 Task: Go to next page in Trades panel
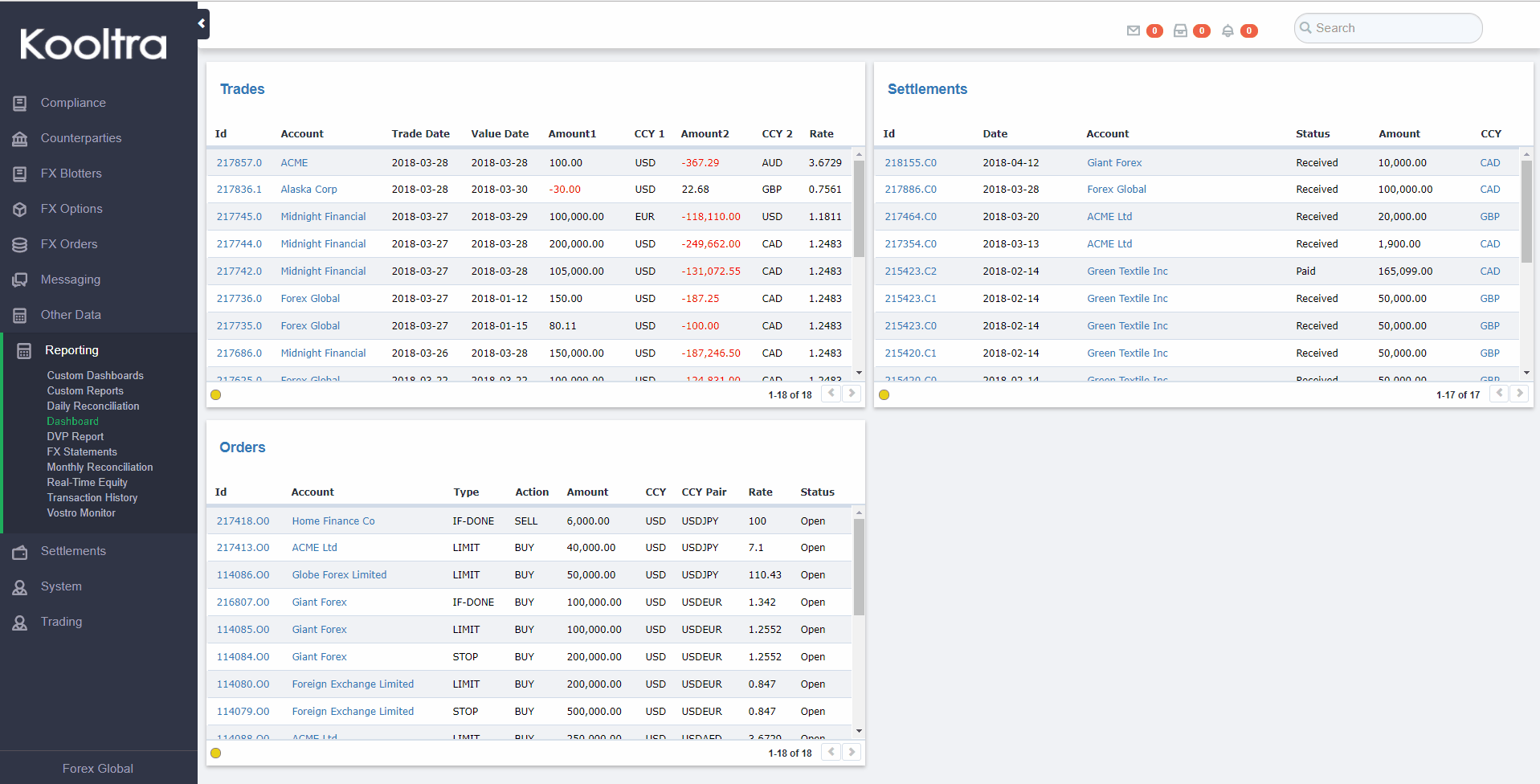[x=852, y=394]
